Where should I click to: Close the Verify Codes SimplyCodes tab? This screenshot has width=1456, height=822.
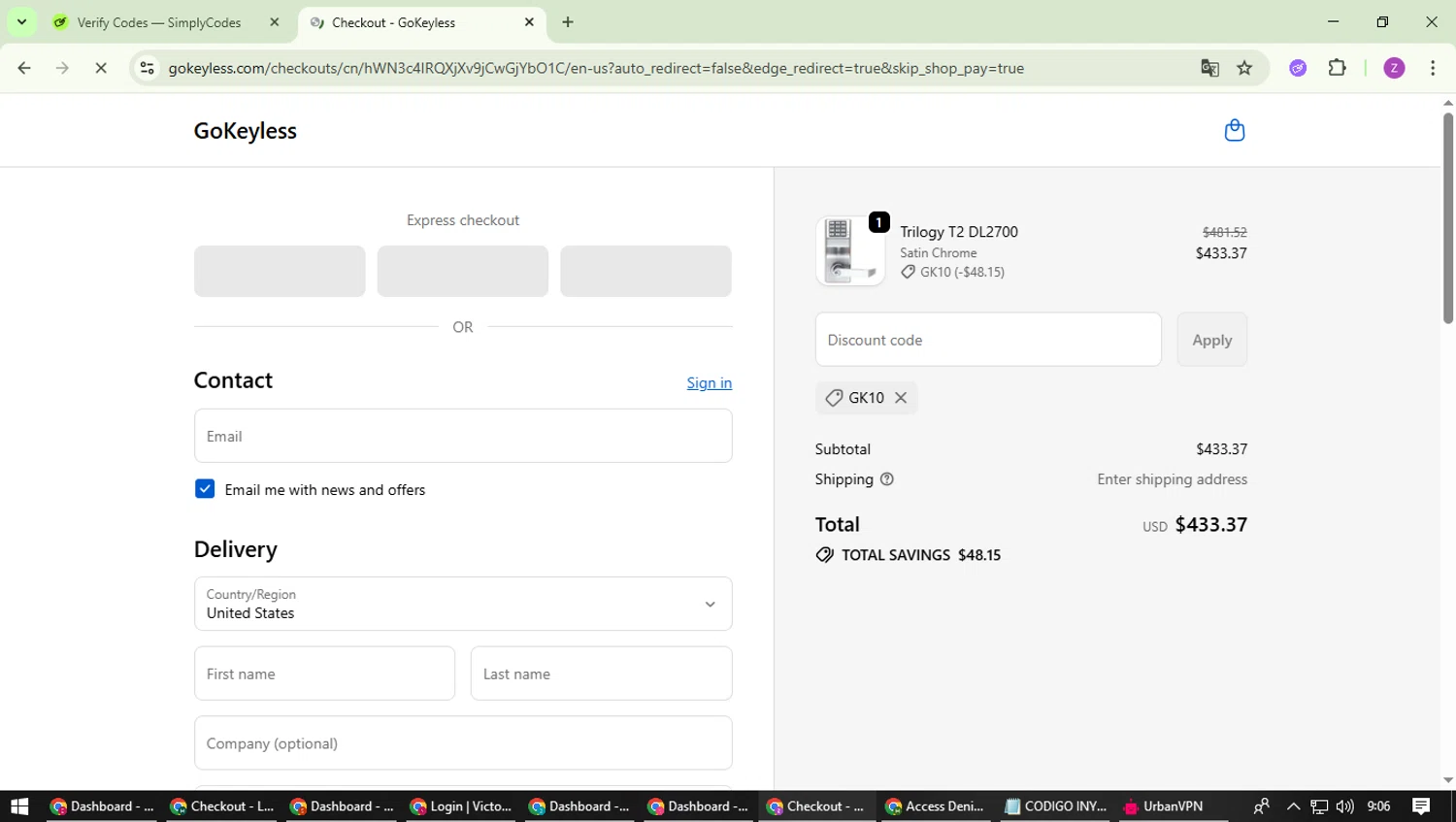tap(275, 22)
